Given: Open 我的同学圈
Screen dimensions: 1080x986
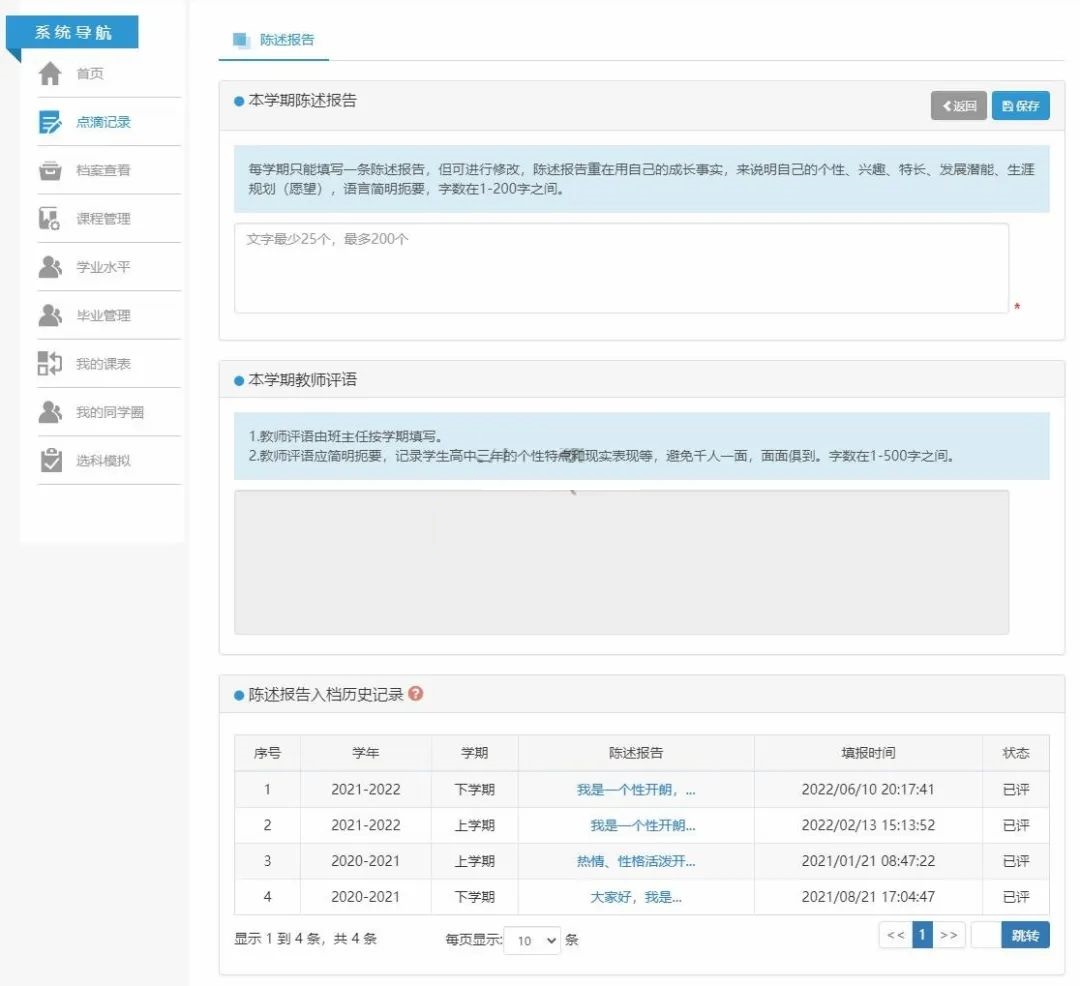Looking at the screenshot, I should [x=110, y=412].
